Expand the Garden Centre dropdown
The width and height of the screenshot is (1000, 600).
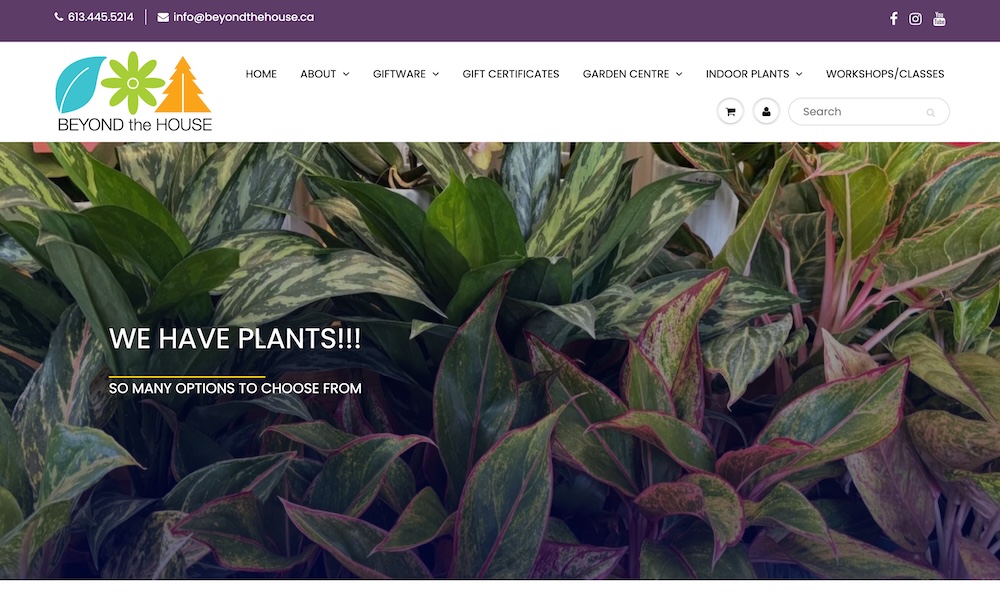pyautogui.click(x=633, y=74)
